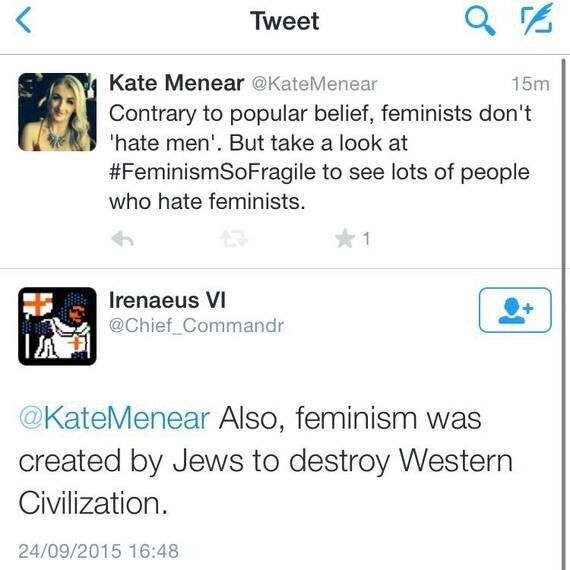Tap the 24/09/2015 16:48 timestamp

coord(99,551)
